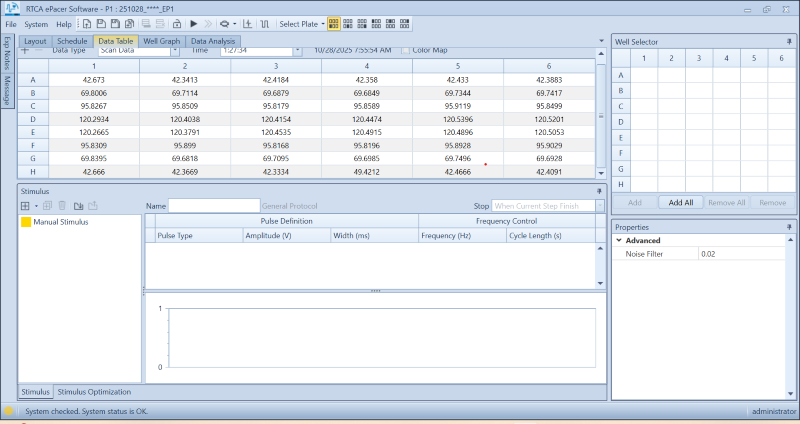Switch to the Well Graph tab
800x424 pixels.
tap(160, 41)
